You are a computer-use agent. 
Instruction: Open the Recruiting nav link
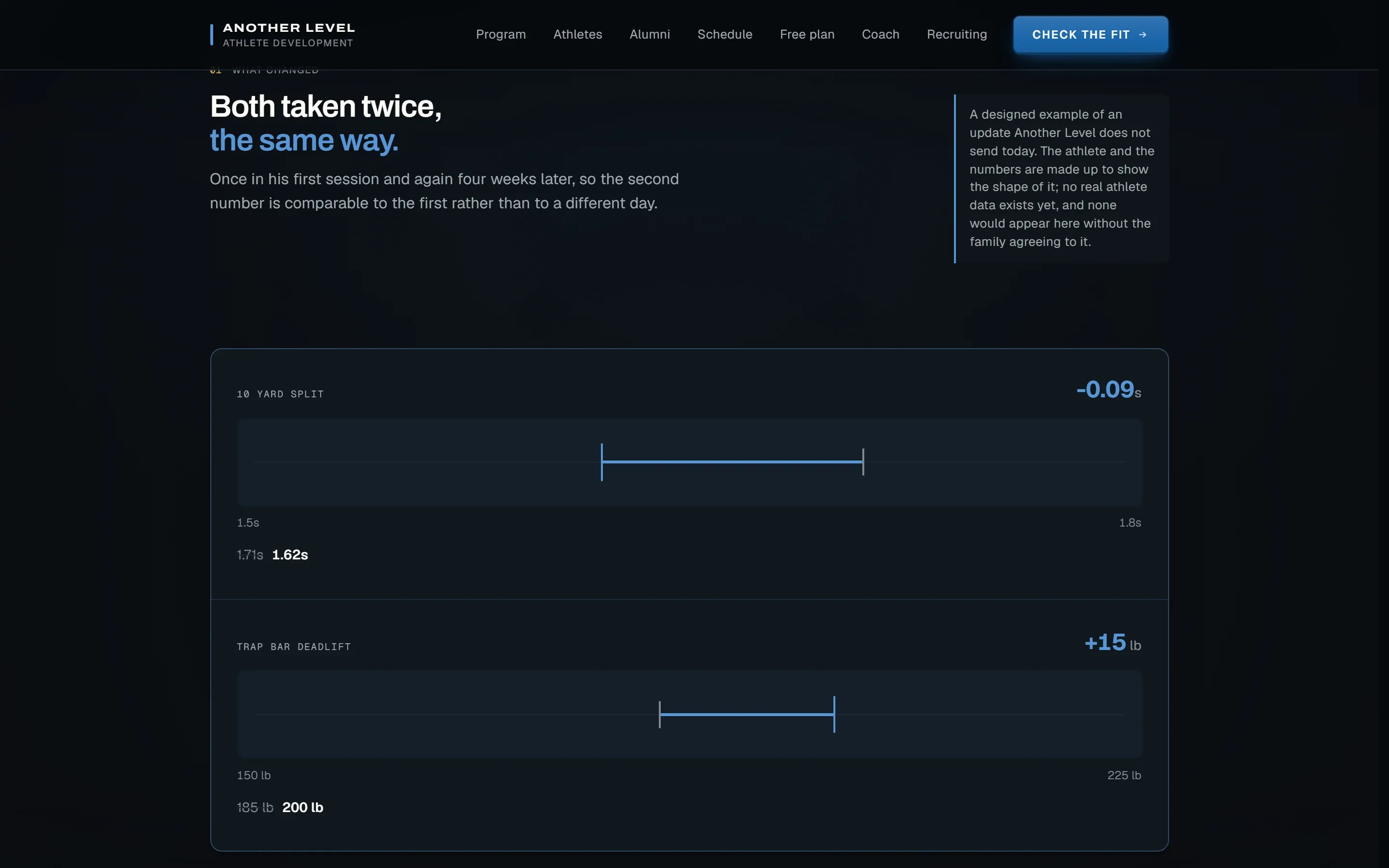tap(957, 34)
